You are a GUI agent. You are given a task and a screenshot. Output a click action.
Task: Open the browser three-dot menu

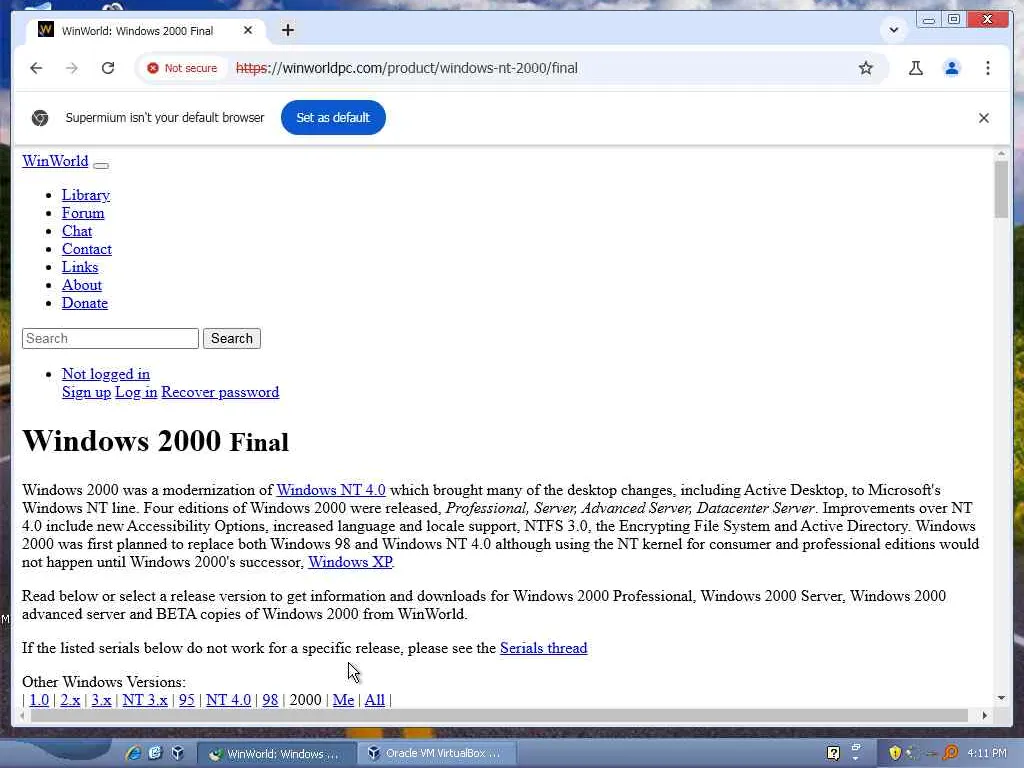click(x=987, y=68)
